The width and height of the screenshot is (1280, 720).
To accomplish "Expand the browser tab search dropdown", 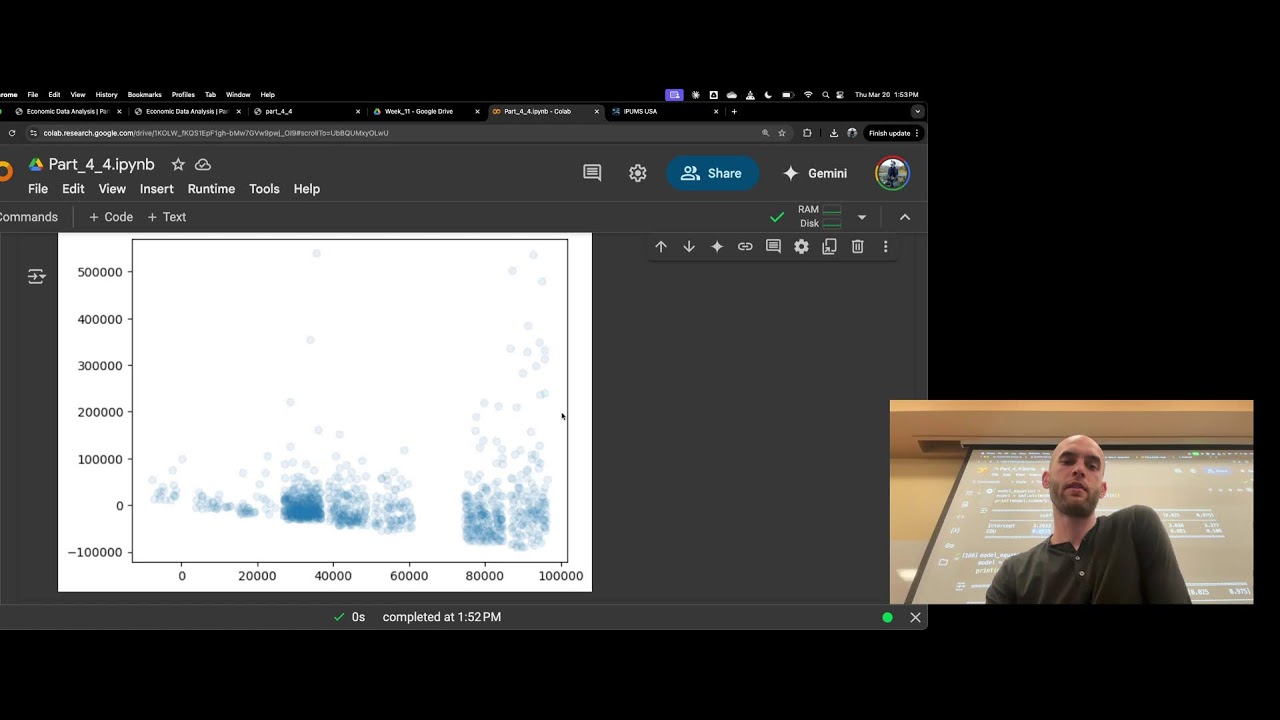I will coord(917,112).
